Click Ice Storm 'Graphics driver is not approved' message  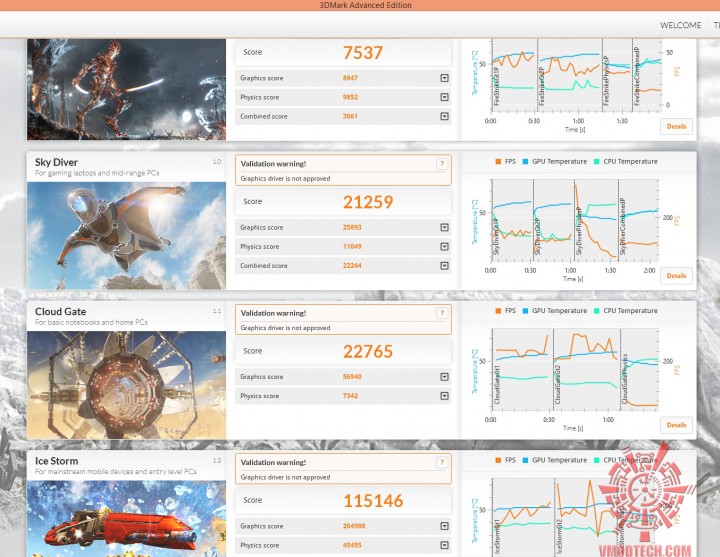[285, 477]
